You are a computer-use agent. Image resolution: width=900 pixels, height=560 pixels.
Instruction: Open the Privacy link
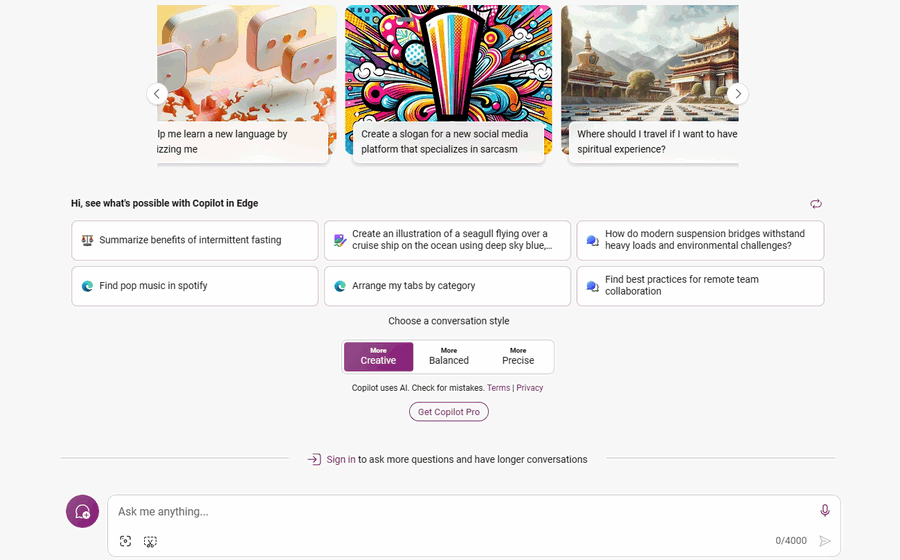[x=529, y=388]
